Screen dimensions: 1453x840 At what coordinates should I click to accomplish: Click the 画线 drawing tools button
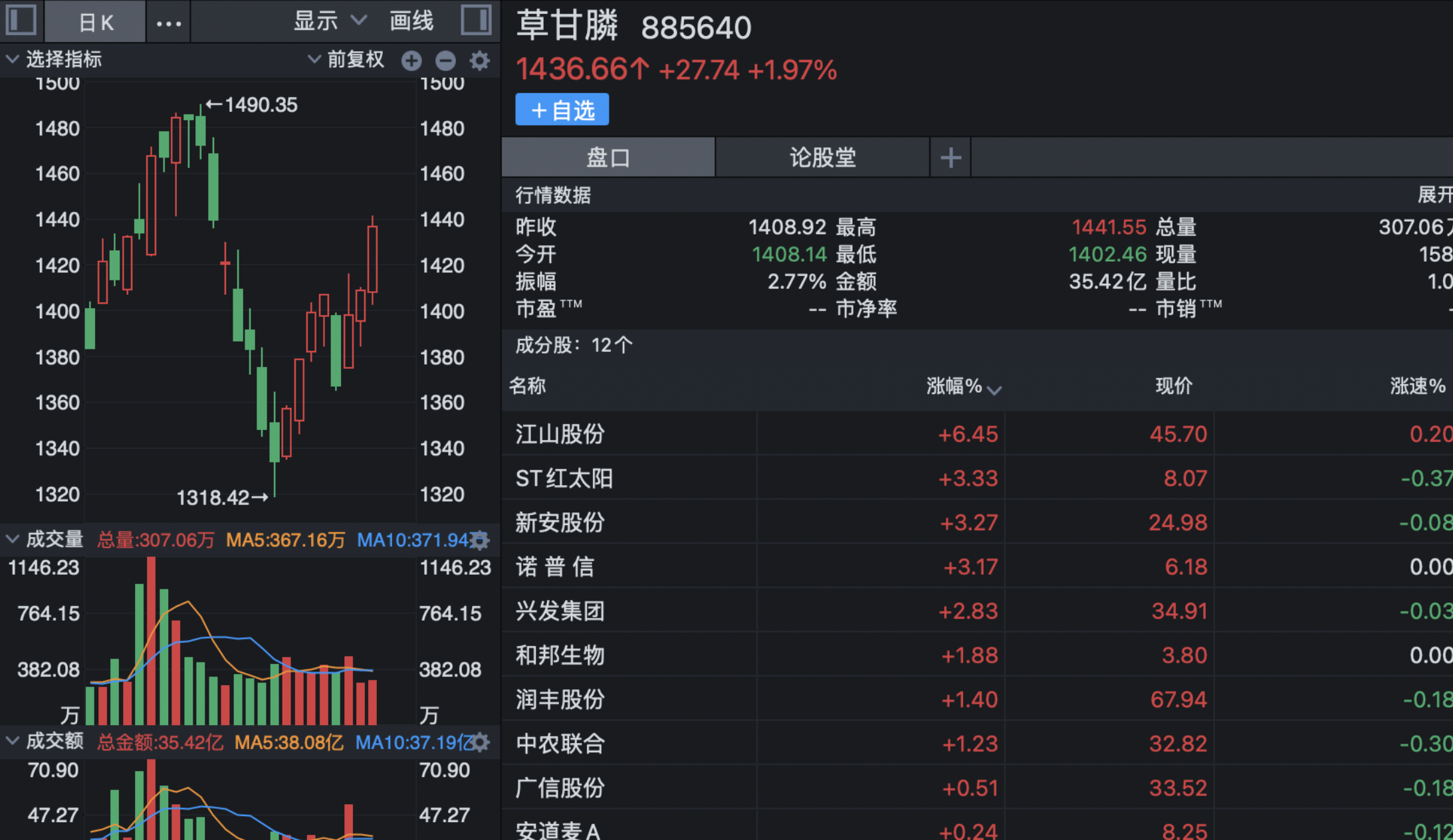pos(411,21)
